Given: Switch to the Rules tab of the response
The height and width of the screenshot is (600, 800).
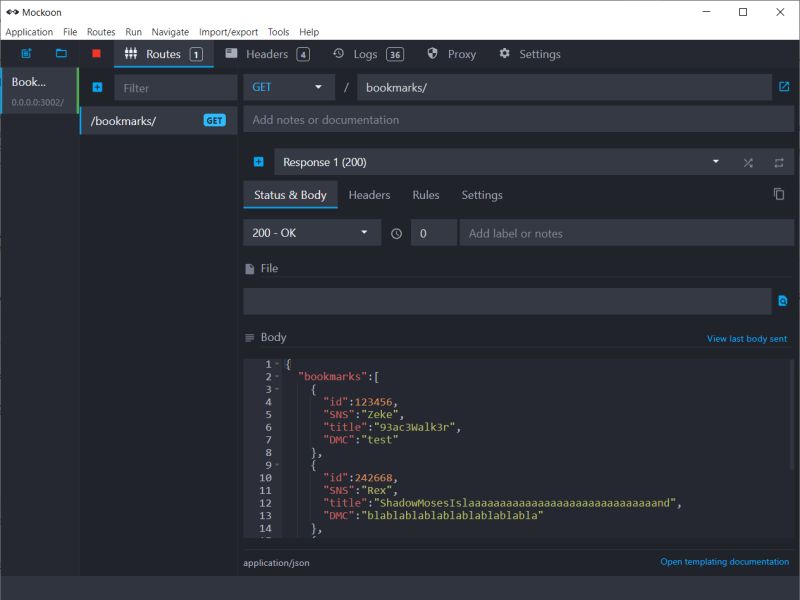Looking at the screenshot, I should point(426,194).
